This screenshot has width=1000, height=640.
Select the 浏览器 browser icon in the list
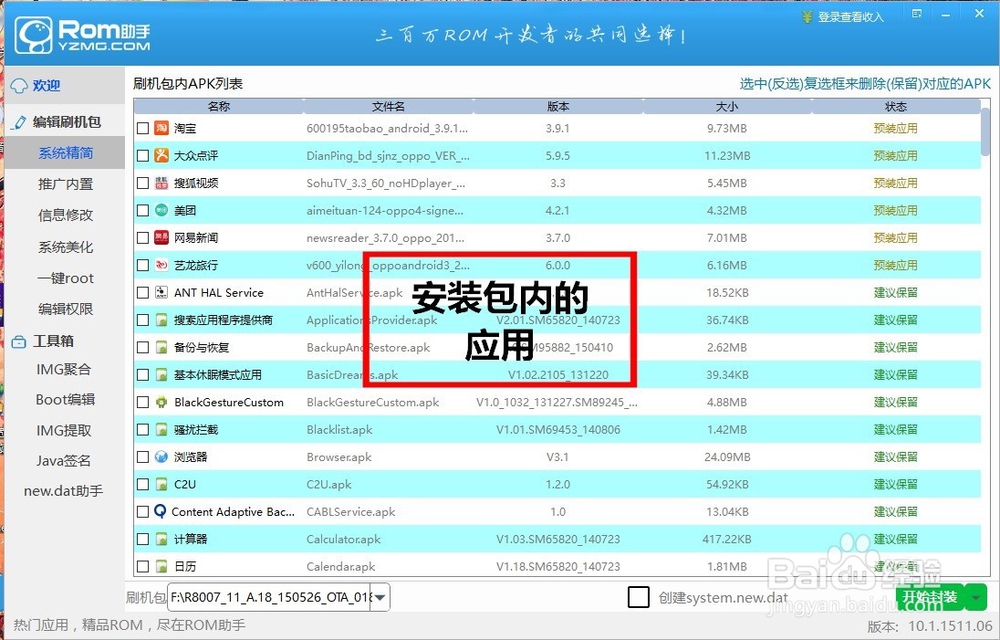pyautogui.click(x=160, y=457)
